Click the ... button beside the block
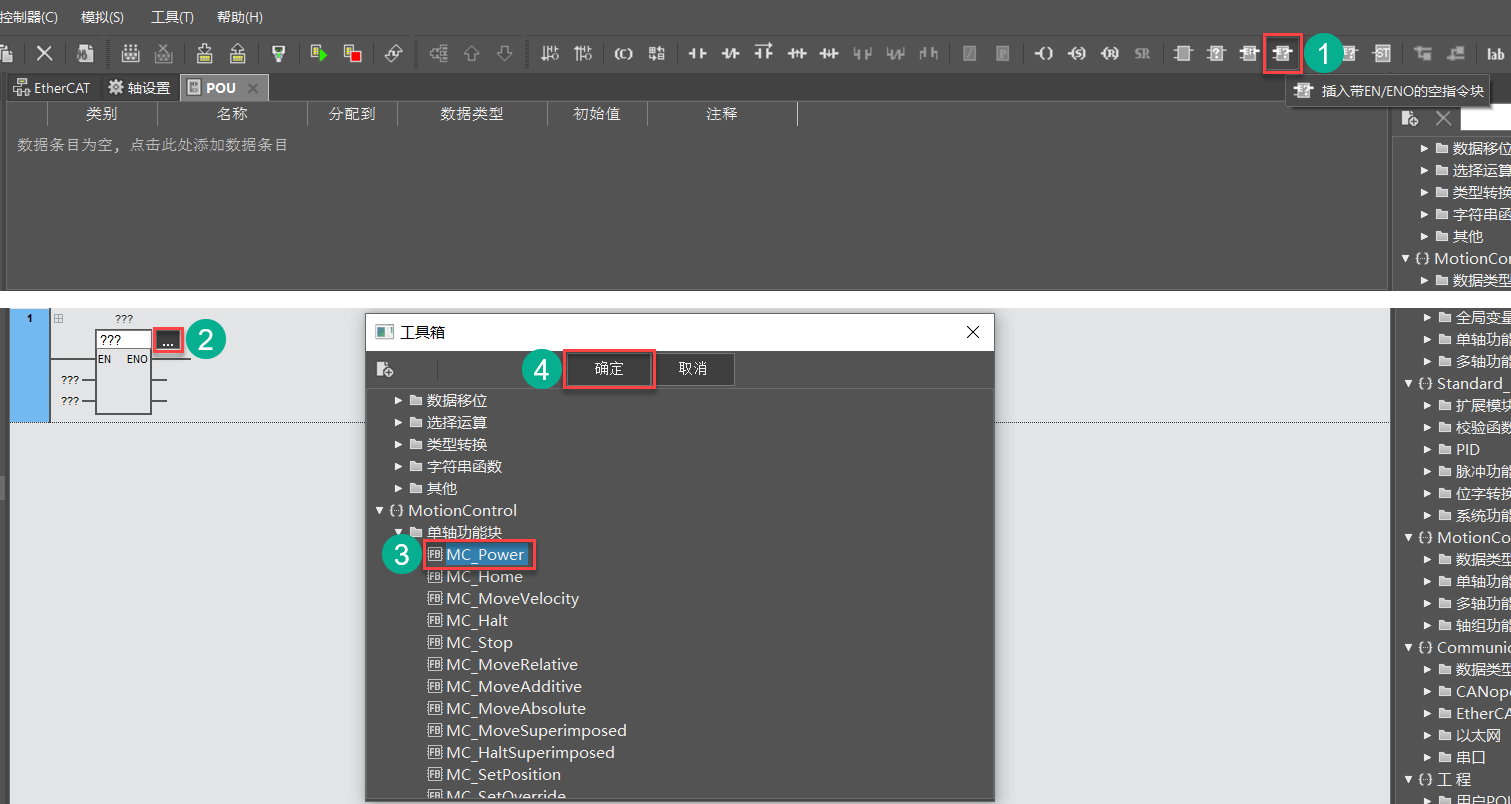The height and width of the screenshot is (804, 1511). coord(168,340)
